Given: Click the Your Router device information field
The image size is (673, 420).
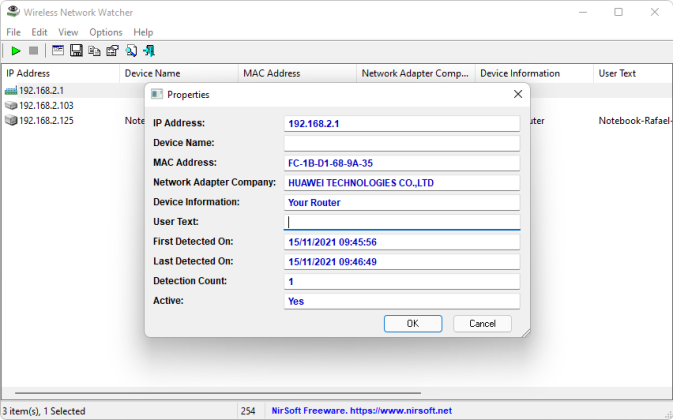Looking at the screenshot, I should coord(402,202).
